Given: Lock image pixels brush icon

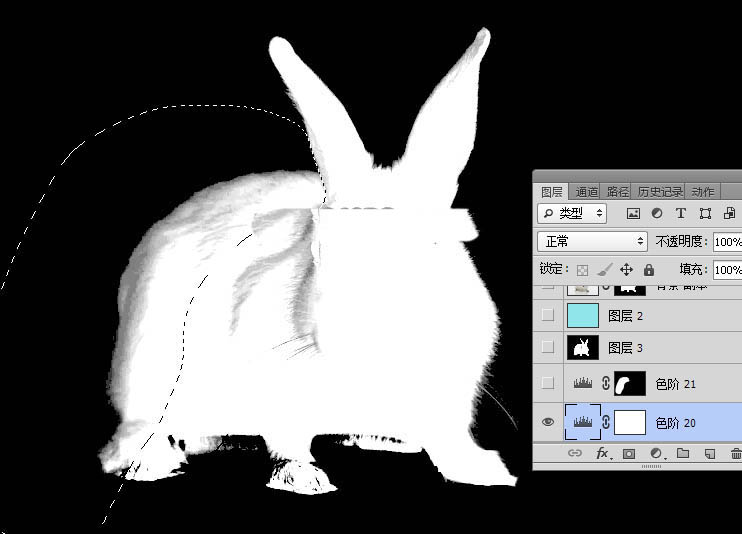Looking at the screenshot, I should tap(604, 270).
